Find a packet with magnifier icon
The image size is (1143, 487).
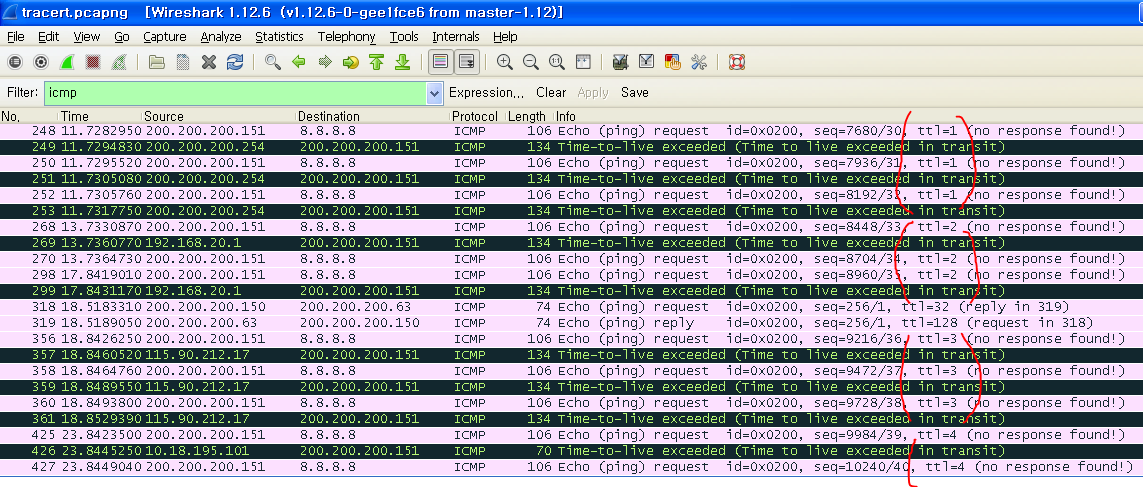[273, 63]
